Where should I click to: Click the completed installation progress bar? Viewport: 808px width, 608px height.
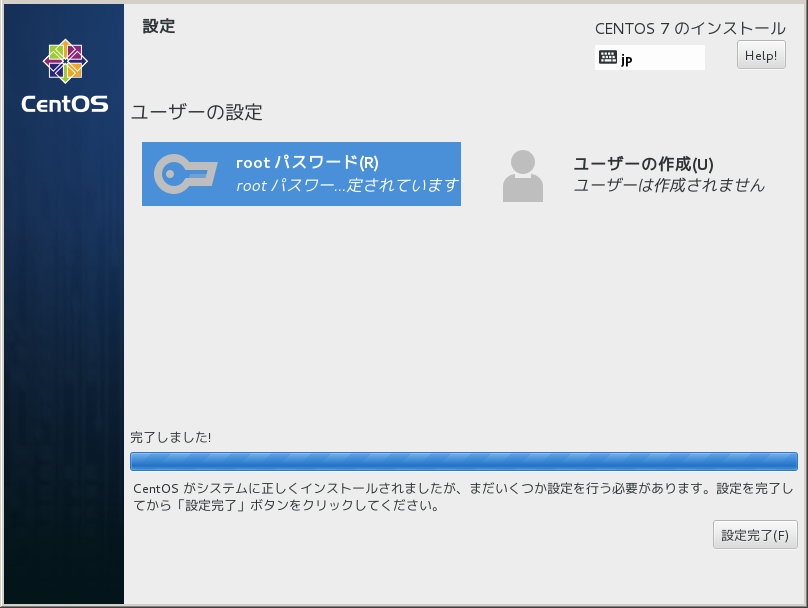464,461
